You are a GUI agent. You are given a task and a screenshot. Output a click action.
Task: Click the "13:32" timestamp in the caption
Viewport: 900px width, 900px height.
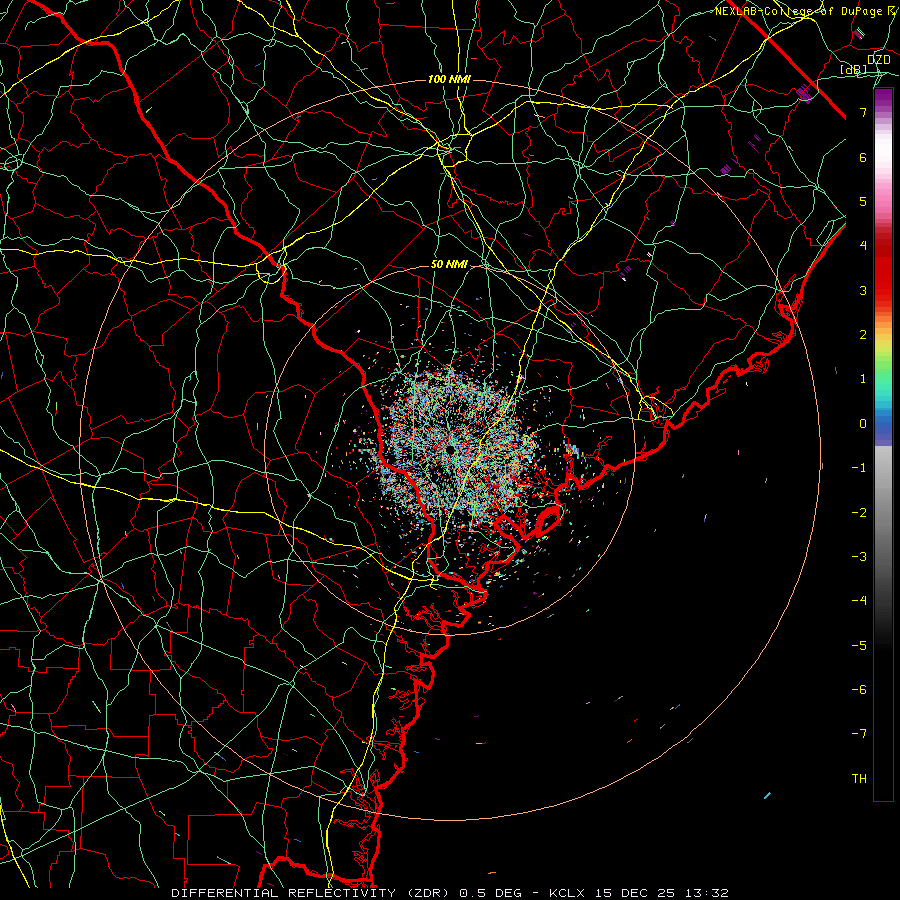(x=705, y=893)
